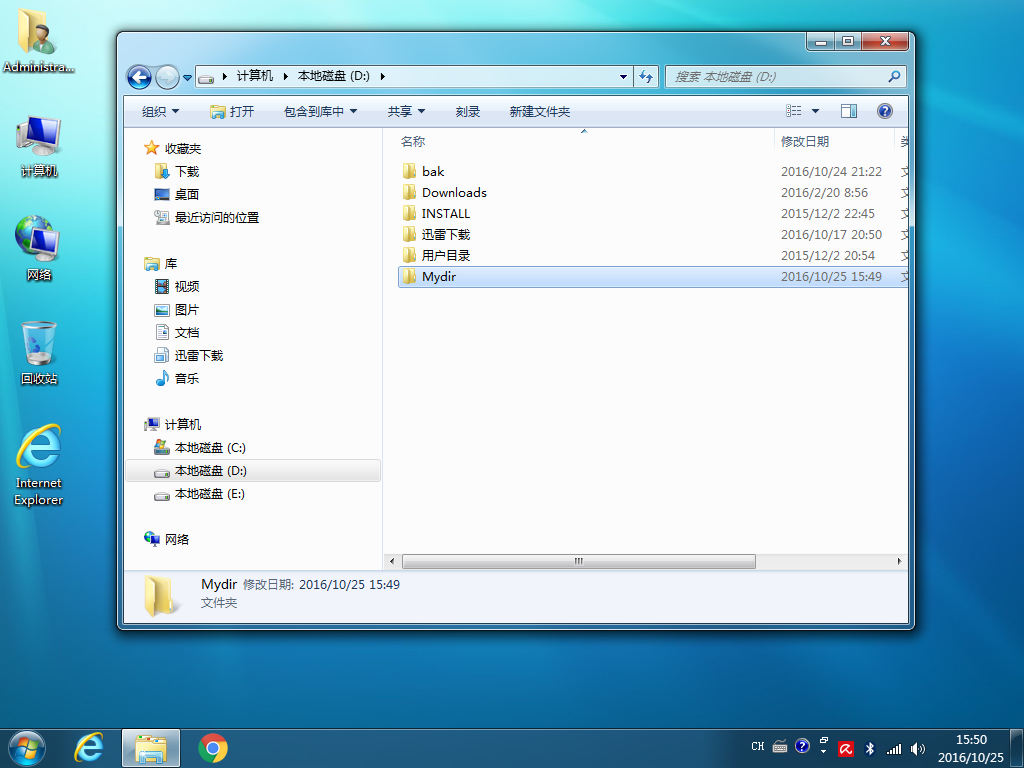Select Administrator desktop icon
Screen dimensions: 1024x768
pyautogui.click(x=38, y=41)
